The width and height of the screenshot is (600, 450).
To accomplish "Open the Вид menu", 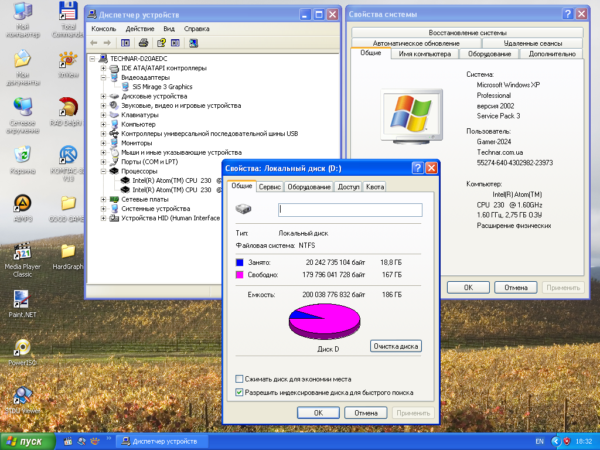I will pos(169,29).
